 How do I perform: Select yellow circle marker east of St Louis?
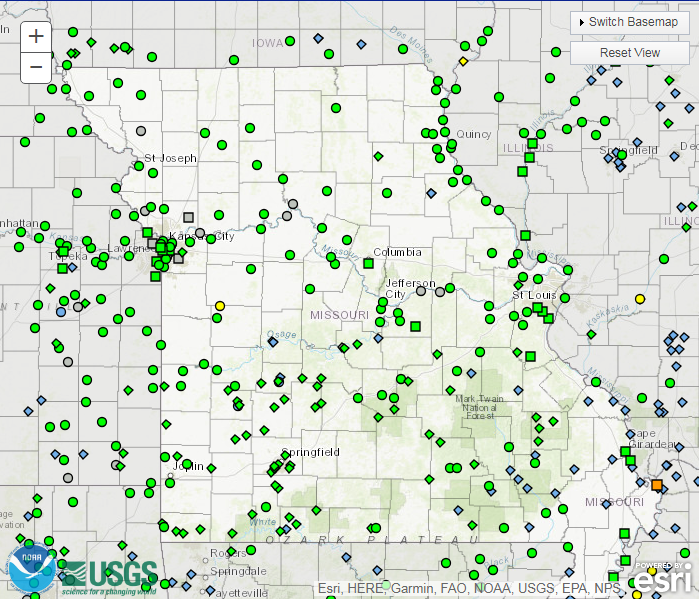point(642,300)
